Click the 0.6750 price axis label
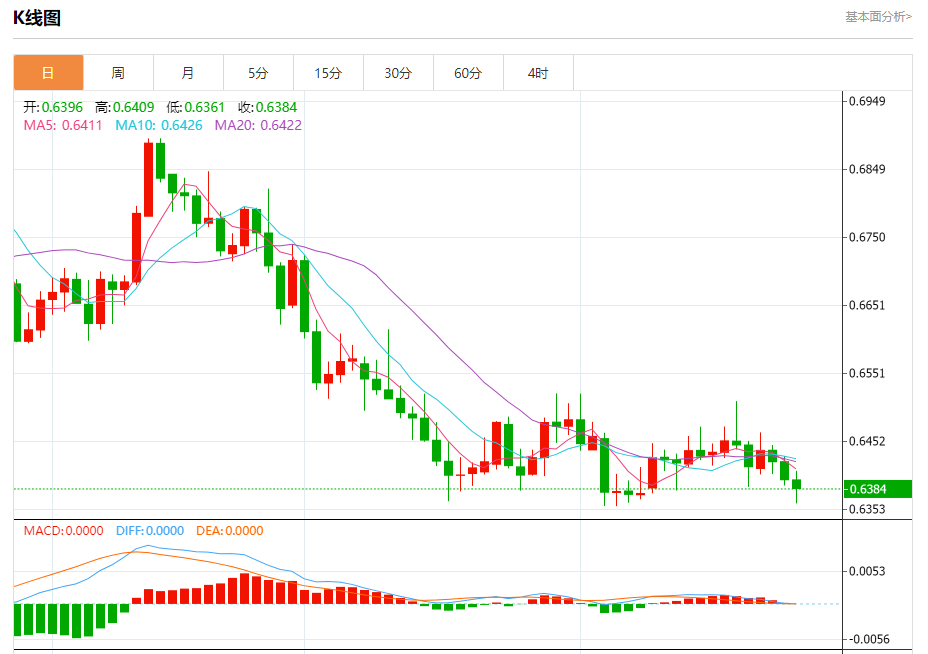The width and height of the screenshot is (928, 654). tap(867, 237)
